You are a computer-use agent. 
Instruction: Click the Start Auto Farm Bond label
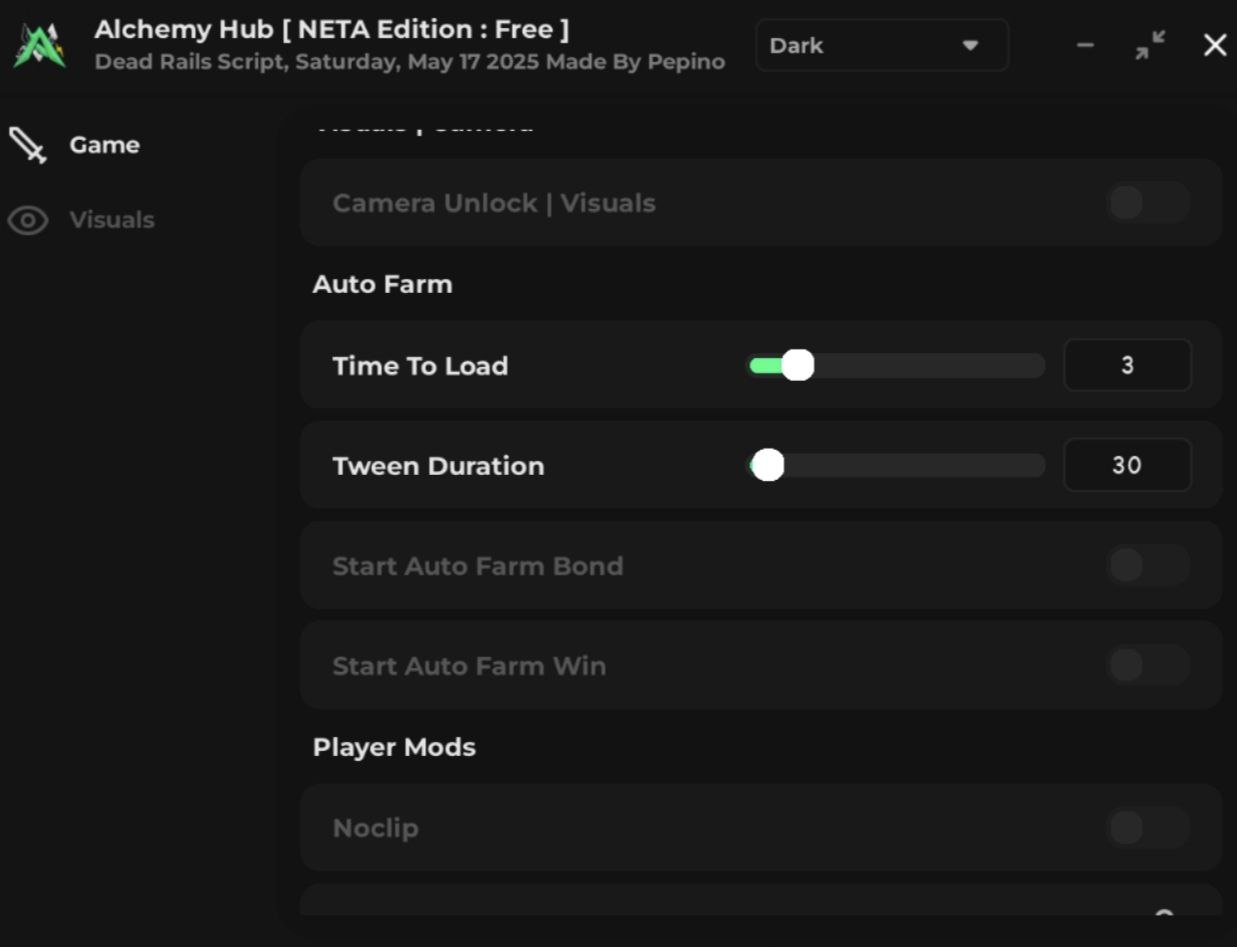click(x=477, y=566)
